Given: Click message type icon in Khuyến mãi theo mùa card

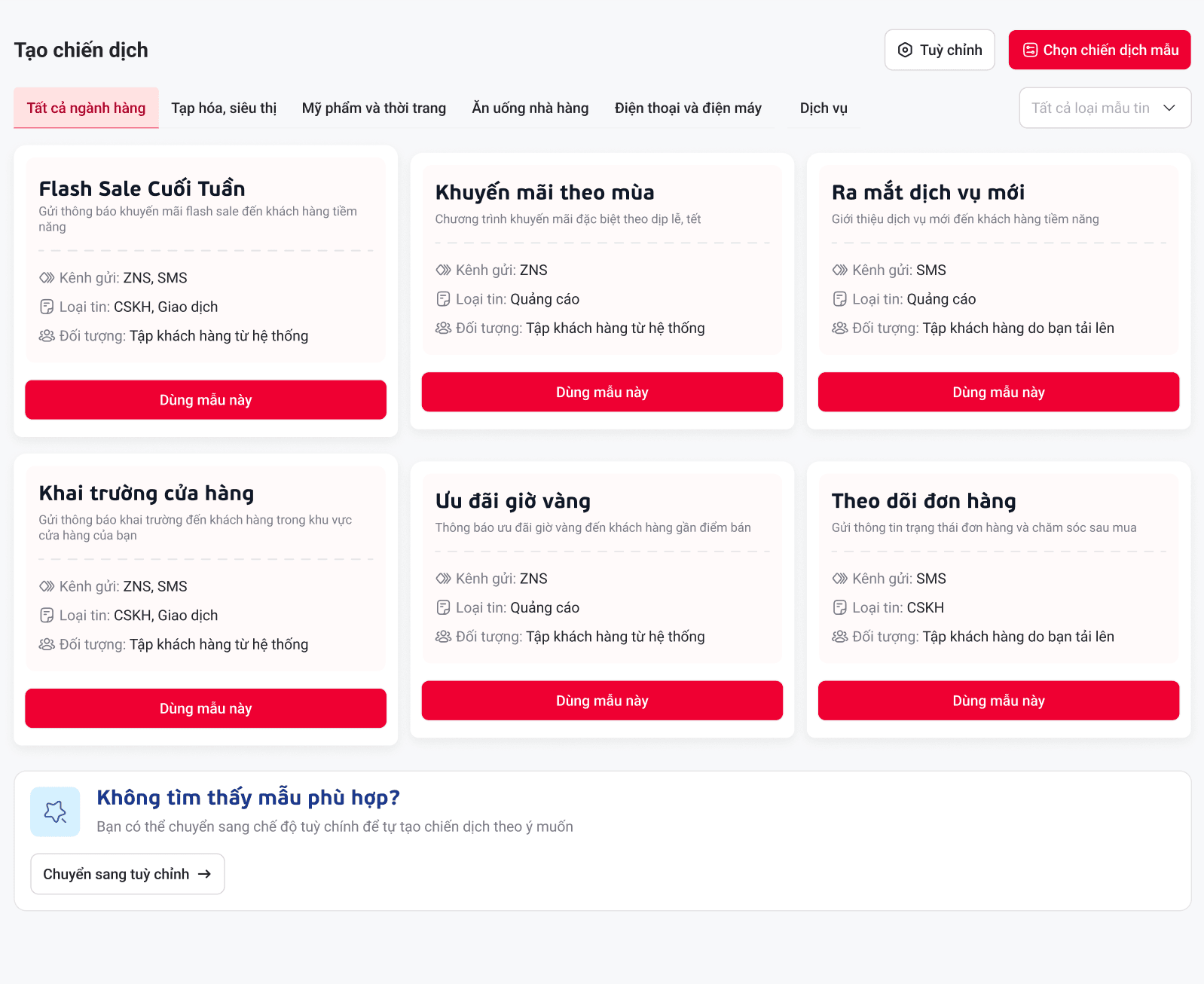Looking at the screenshot, I should (443, 299).
